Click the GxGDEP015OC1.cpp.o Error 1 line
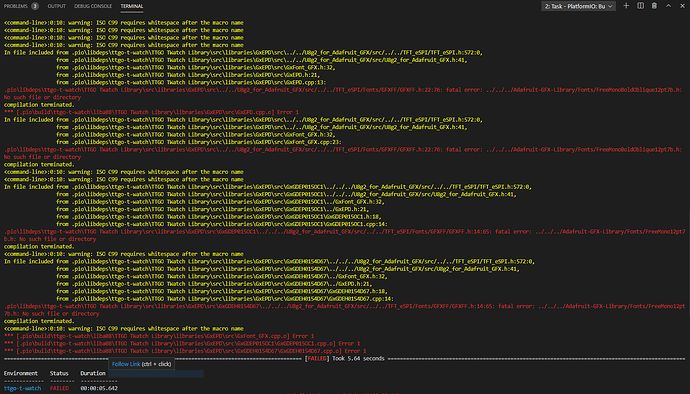Image resolution: width=690 pixels, height=394 pixels. (182, 344)
